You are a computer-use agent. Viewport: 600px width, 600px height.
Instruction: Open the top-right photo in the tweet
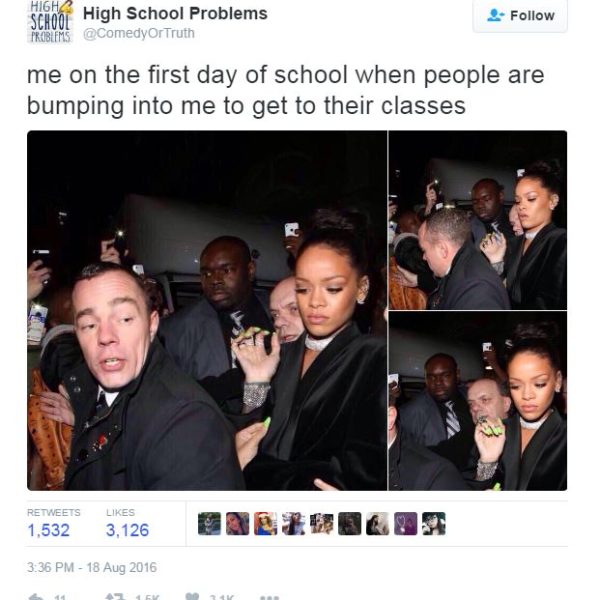pos(478,220)
